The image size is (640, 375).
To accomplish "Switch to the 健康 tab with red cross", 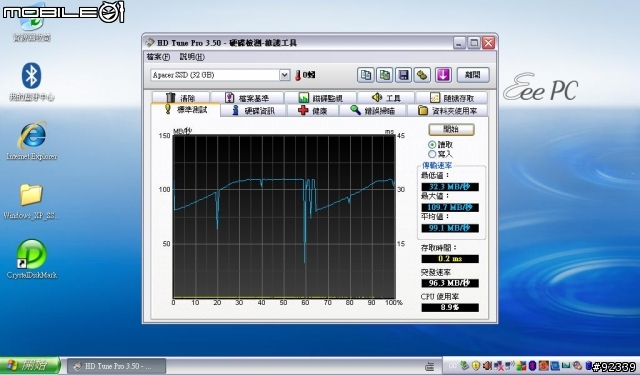I will click(x=313, y=111).
